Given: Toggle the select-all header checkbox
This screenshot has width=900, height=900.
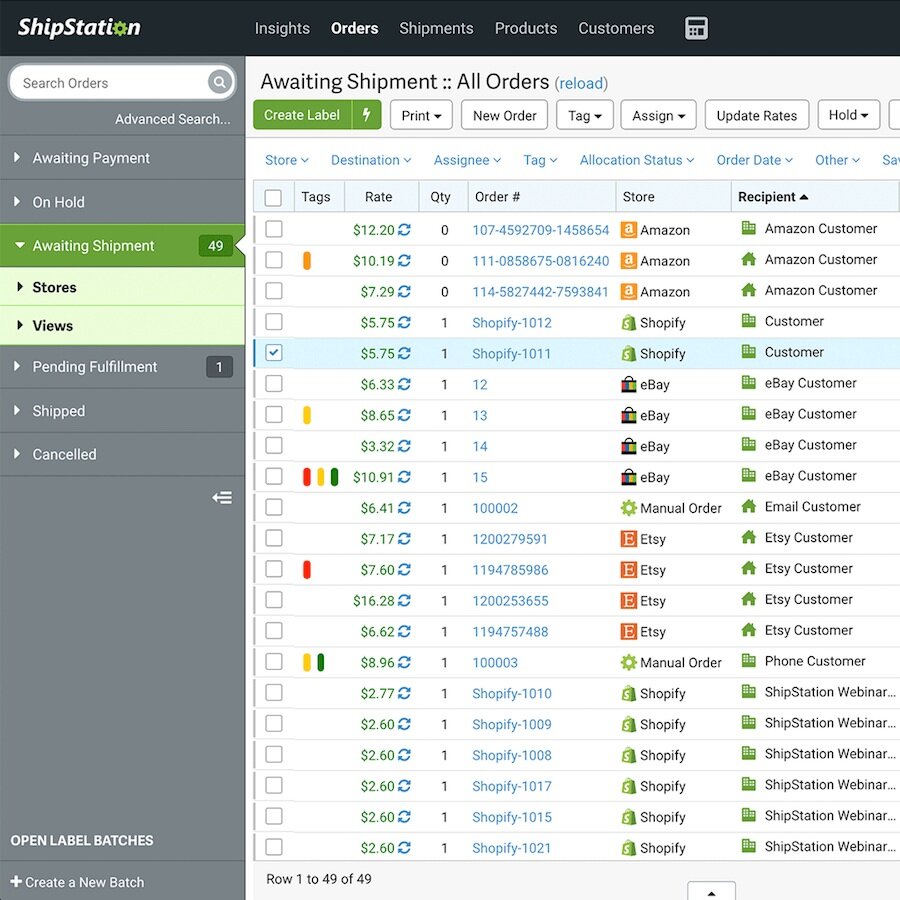Looking at the screenshot, I should (273, 197).
